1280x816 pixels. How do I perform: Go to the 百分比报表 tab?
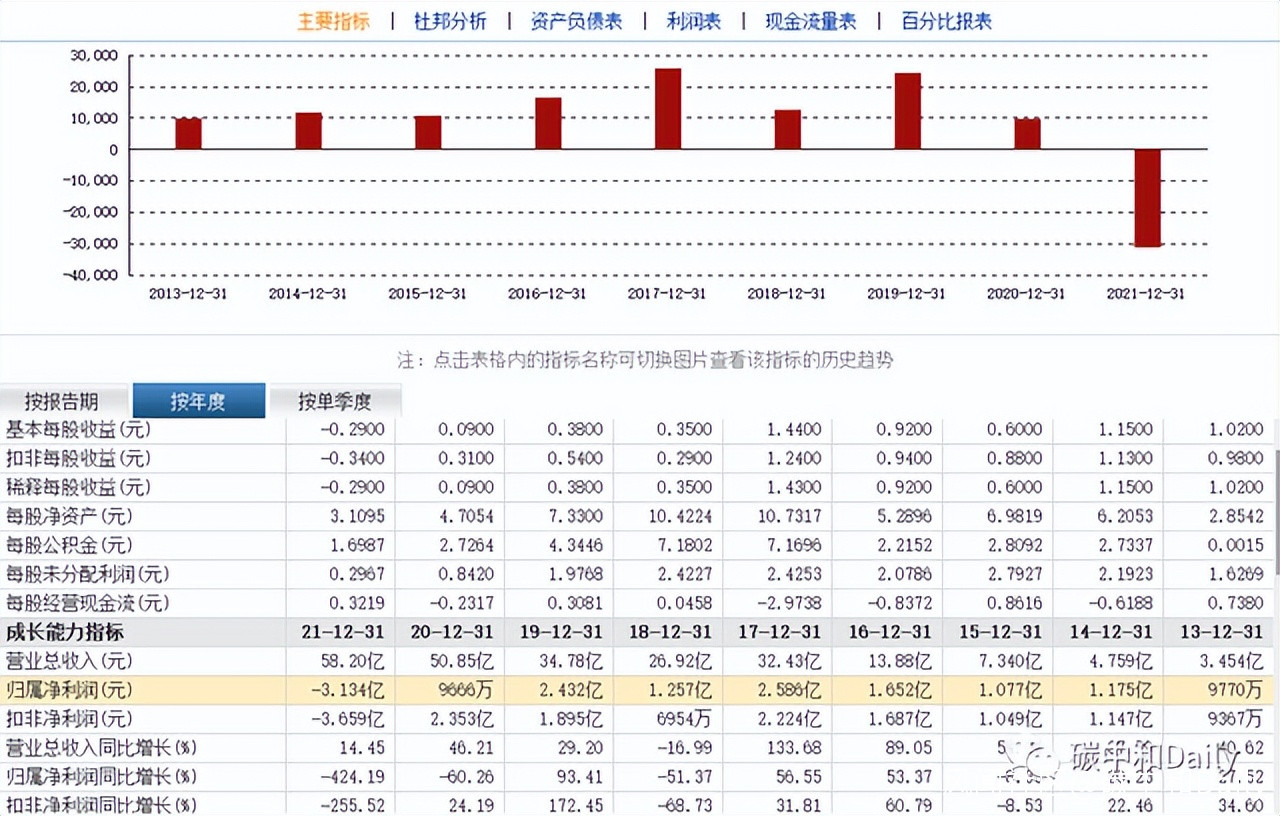(946, 21)
